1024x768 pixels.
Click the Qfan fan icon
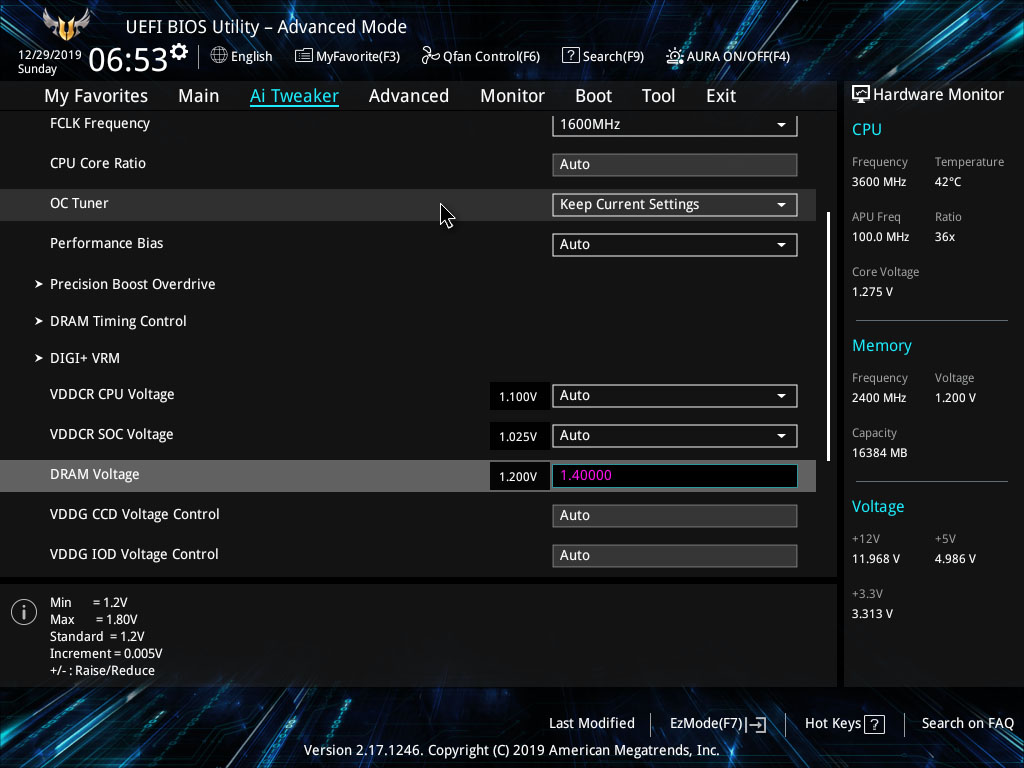pos(430,56)
